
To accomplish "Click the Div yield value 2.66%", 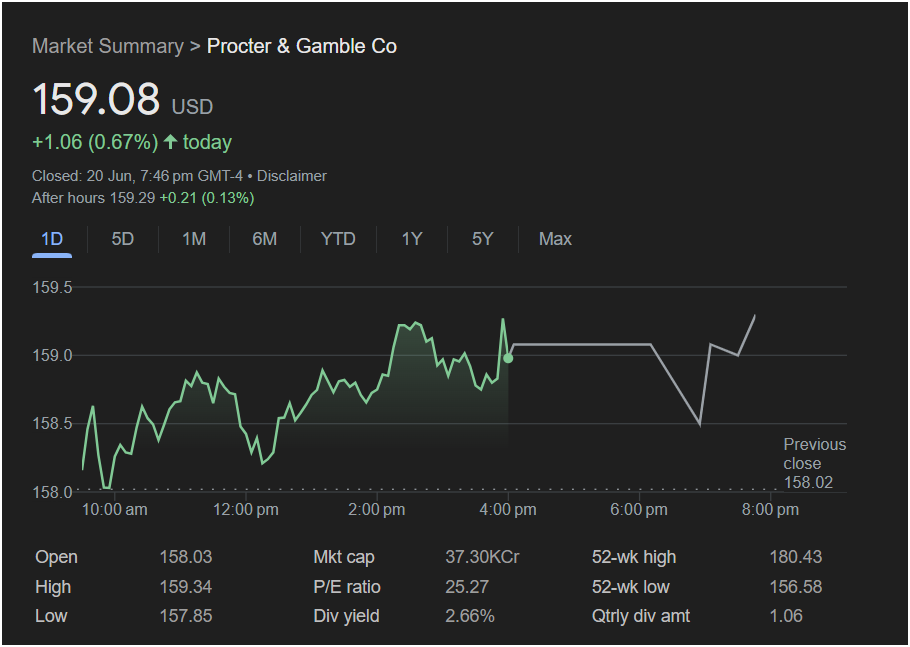I will tap(470, 616).
